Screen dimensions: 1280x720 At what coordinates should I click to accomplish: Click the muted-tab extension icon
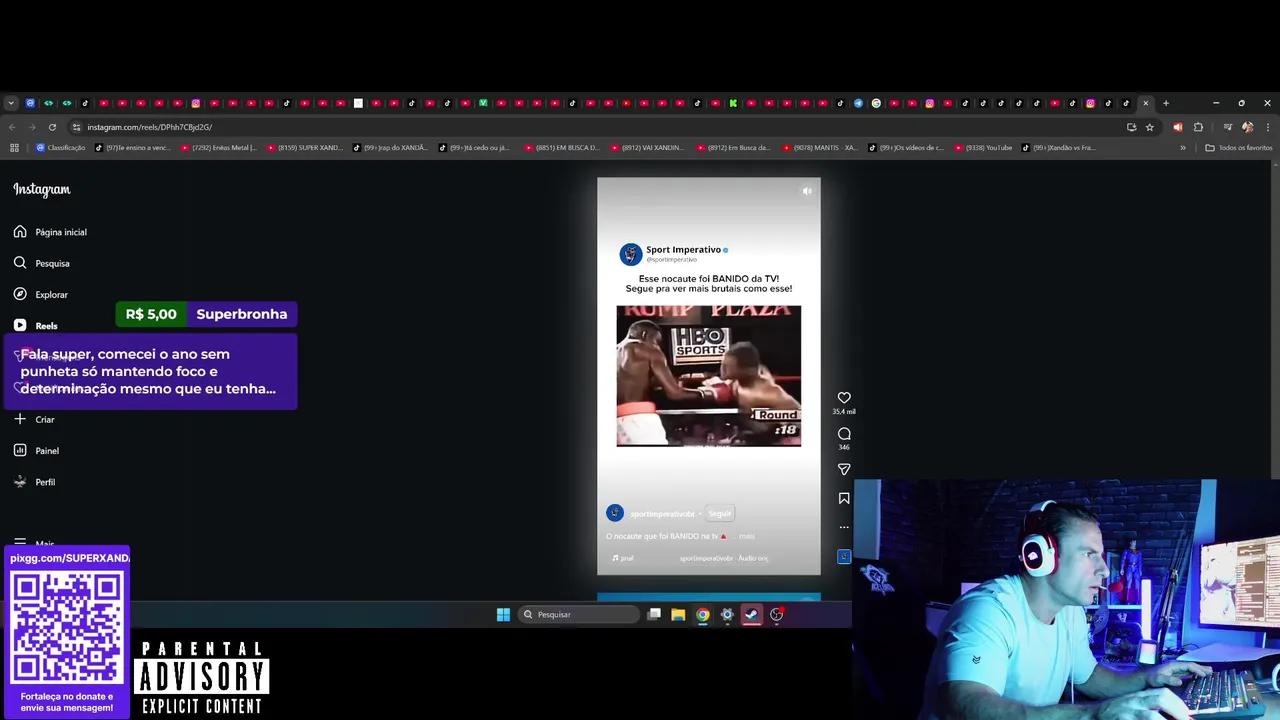pos(1177,127)
